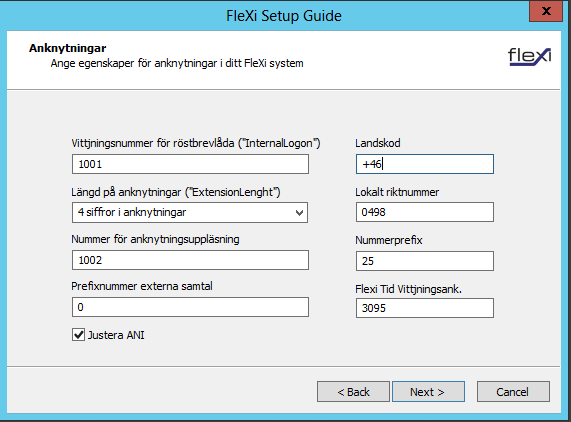
Task: Go back with the Back button
Action: pos(353,392)
